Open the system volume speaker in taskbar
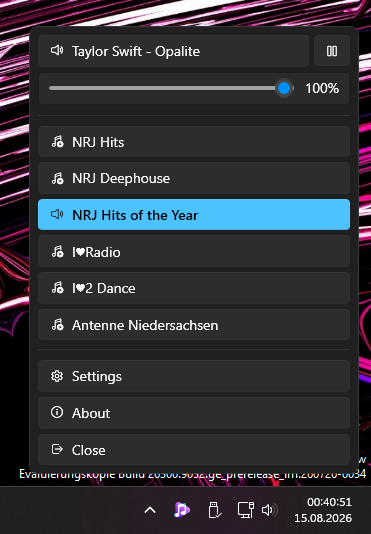Viewport: 371px width, 534px height. pyautogui.click(x=269, y=510)
